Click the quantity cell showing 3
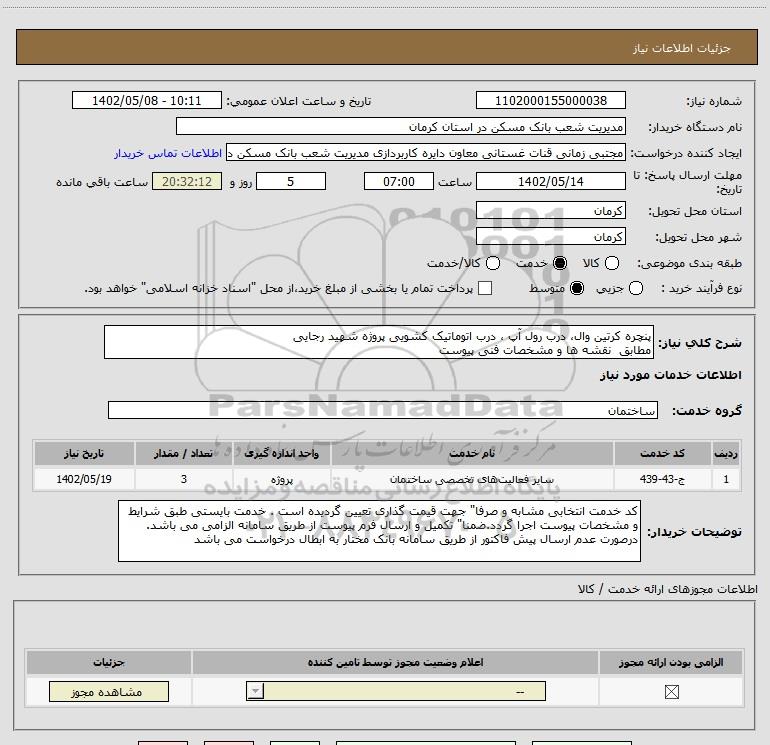Image resolution: width=770 pixels, height=745 pixels. pyautogui.click(x=183, y=479)
